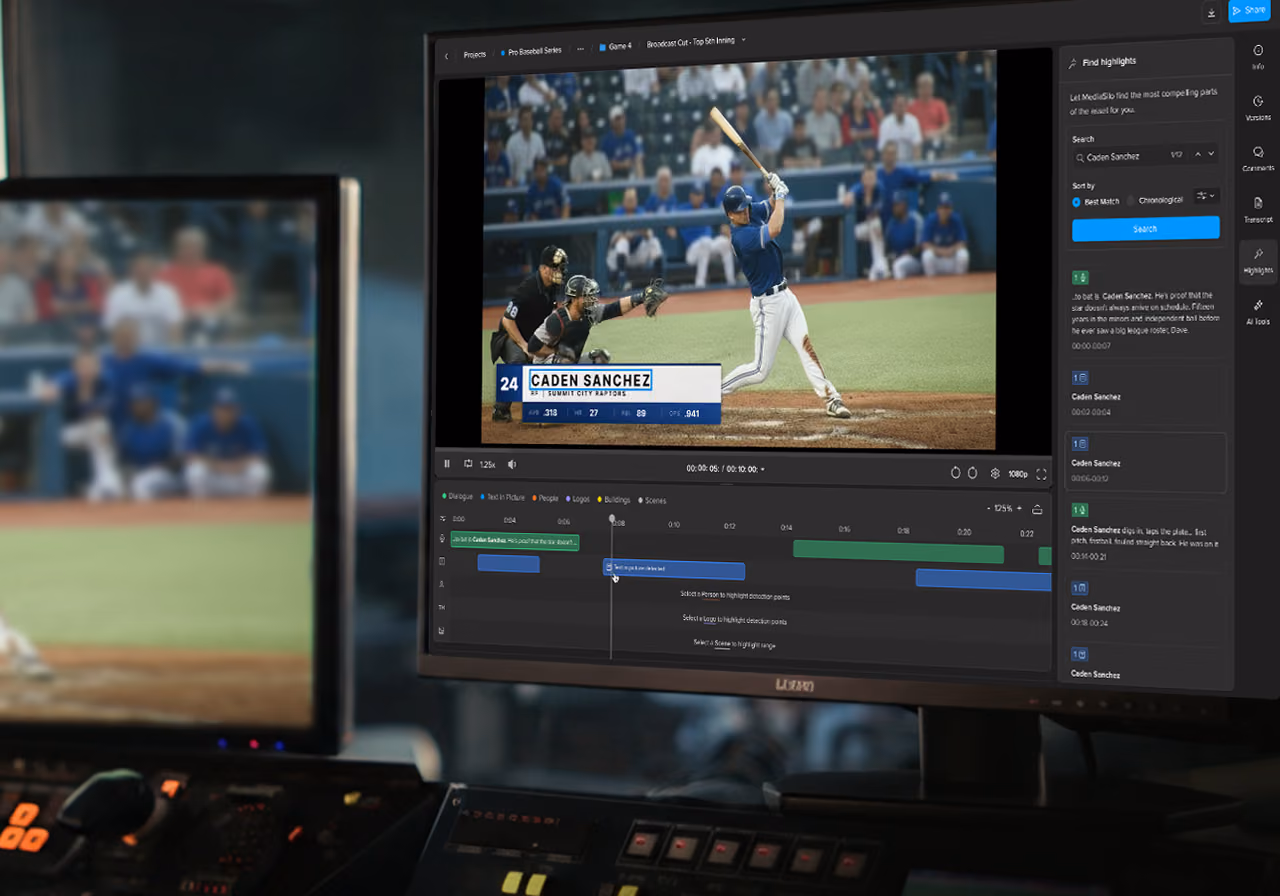Open the Caden Sanchez result at 00:02-00:04
This screenshot has width=1280, height=896.
click(1145, 395)
